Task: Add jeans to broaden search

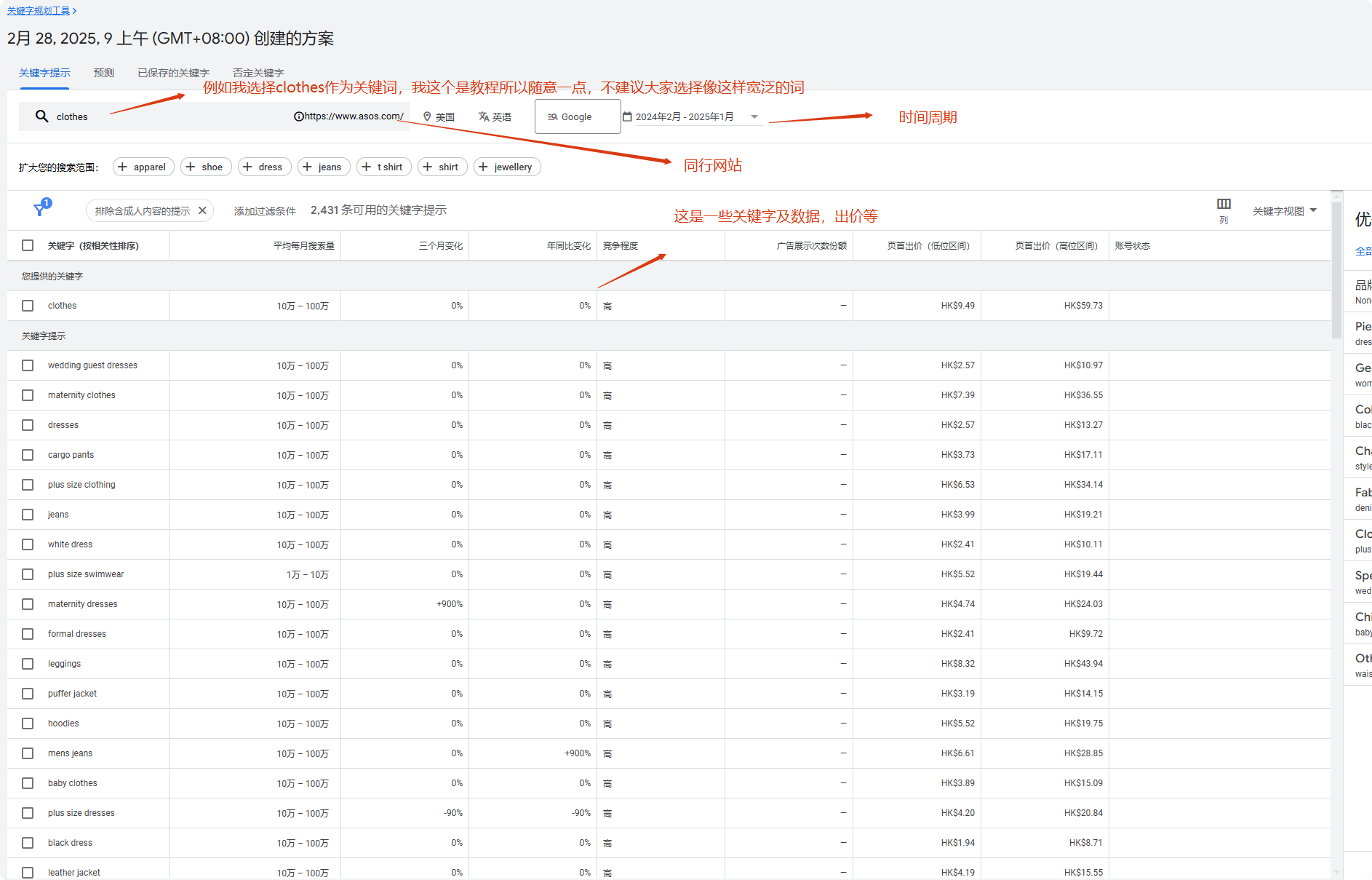Action: [x=324, y=167]
